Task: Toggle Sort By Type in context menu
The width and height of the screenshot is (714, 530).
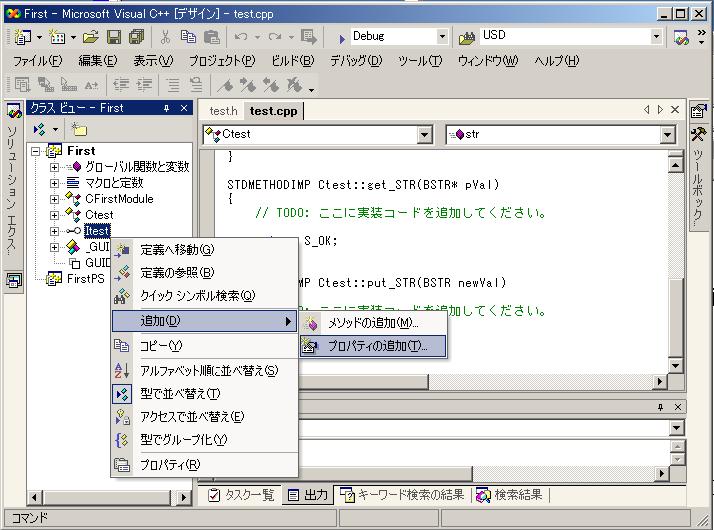Action: tap(205, 394)
